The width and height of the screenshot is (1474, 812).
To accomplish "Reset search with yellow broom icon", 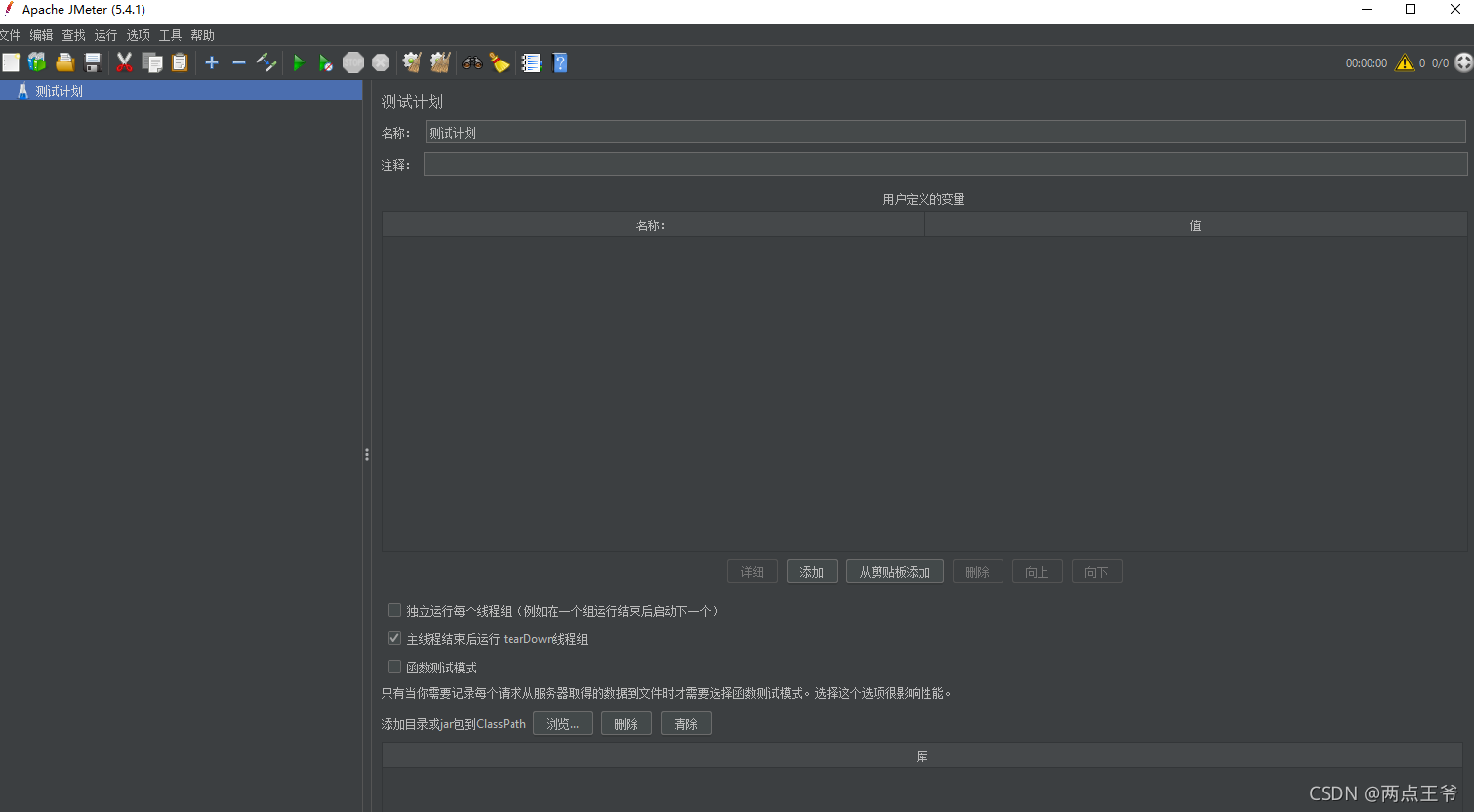I will coord(499,62).
